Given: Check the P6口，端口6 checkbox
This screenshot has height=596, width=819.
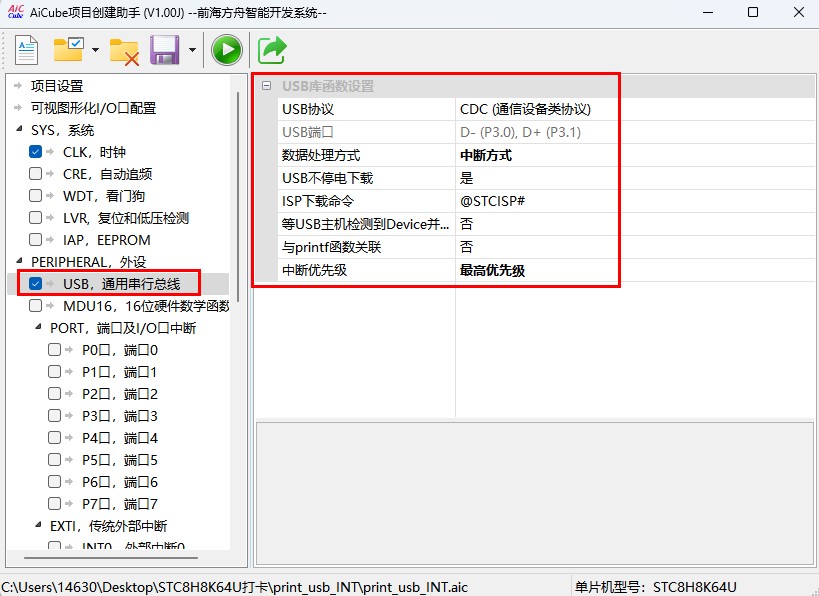Looking at the screenshot, I should [x=54, y=482].
